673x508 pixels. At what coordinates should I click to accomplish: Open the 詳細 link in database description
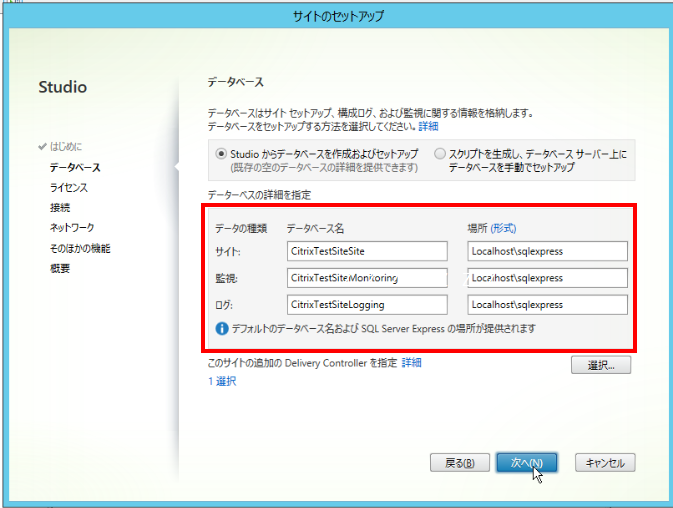pyautogui.click(x=428, y=126)
